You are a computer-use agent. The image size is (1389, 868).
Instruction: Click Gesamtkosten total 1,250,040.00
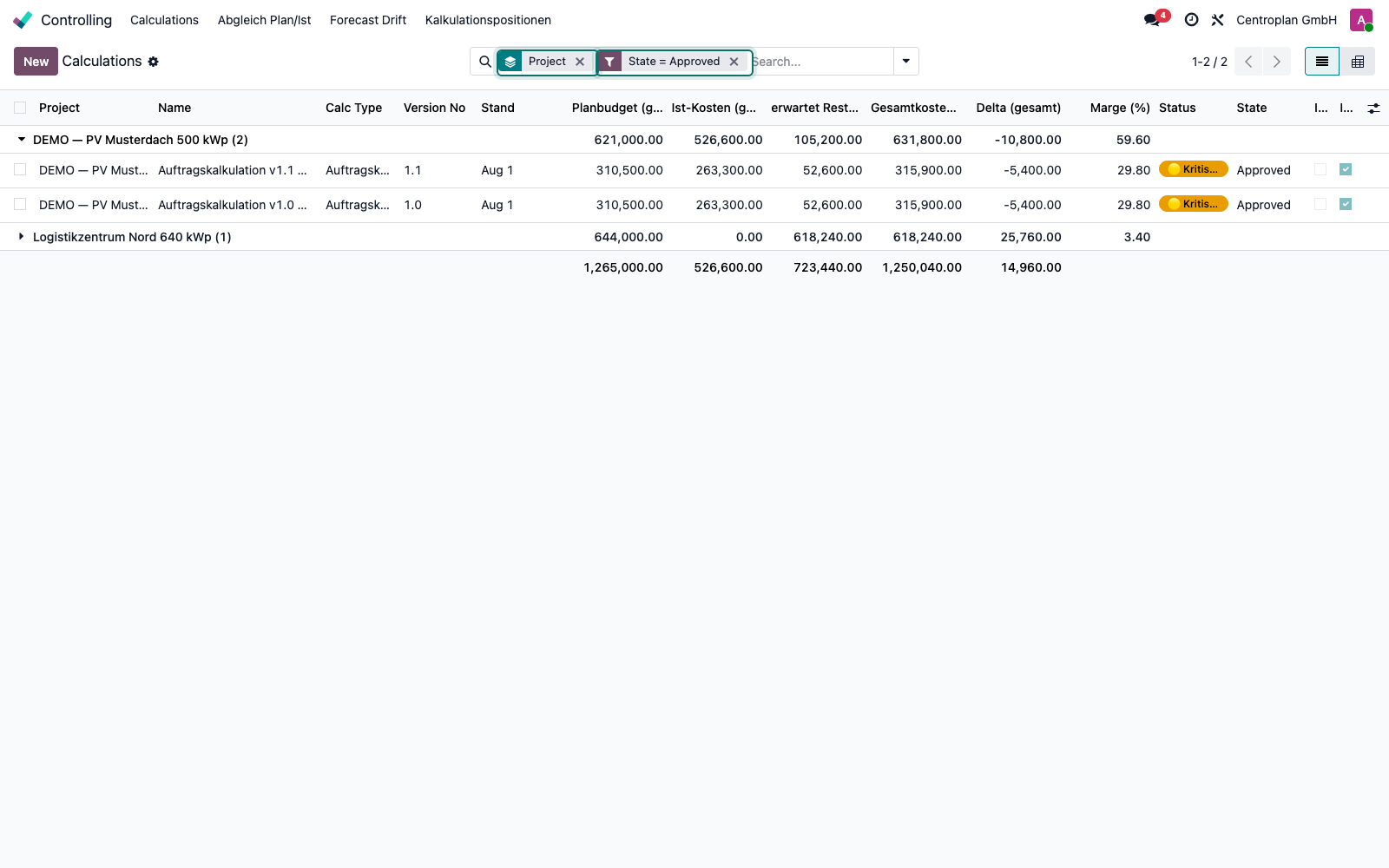point(922,267)
